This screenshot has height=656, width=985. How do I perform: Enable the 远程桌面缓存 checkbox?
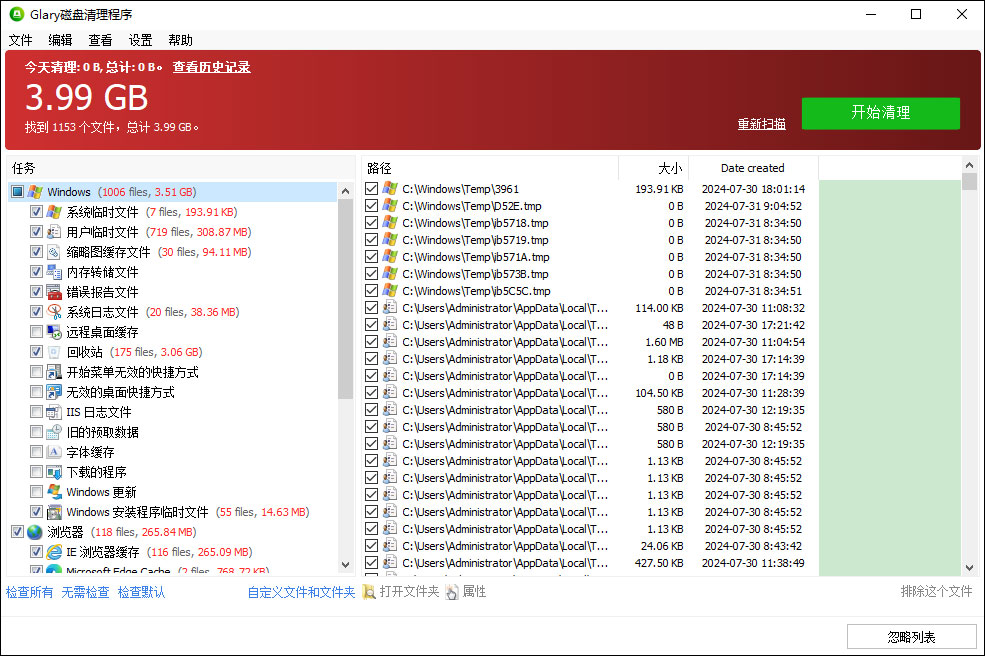pos(36,332)
